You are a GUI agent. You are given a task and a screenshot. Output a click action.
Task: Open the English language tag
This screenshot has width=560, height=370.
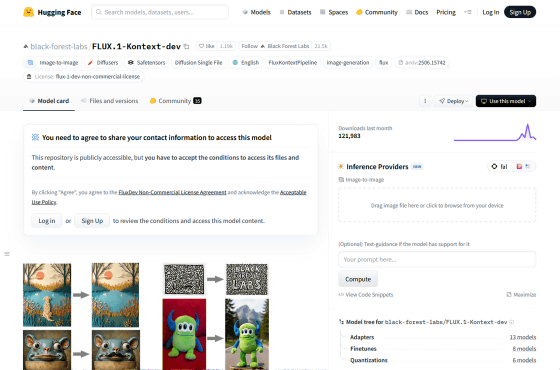pyautogui.click(x=245, y=62)
